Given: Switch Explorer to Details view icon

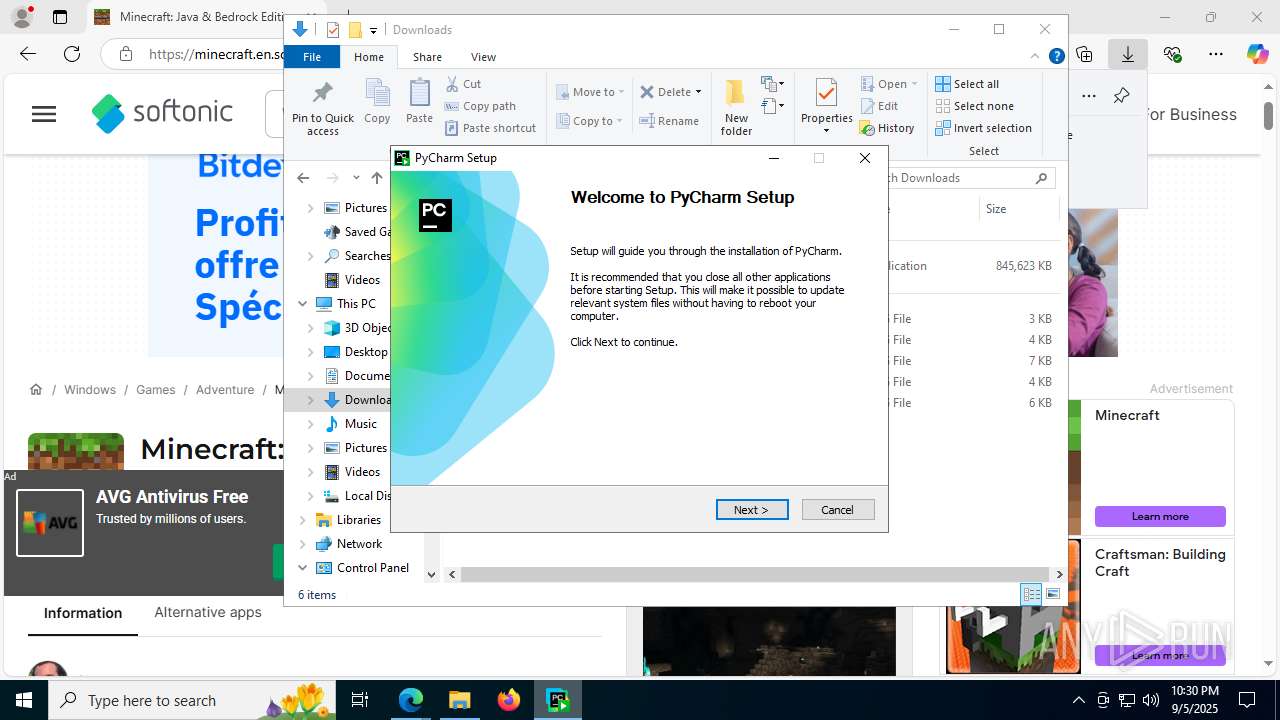Looking at the screenshot, I should coord(1031,595).
